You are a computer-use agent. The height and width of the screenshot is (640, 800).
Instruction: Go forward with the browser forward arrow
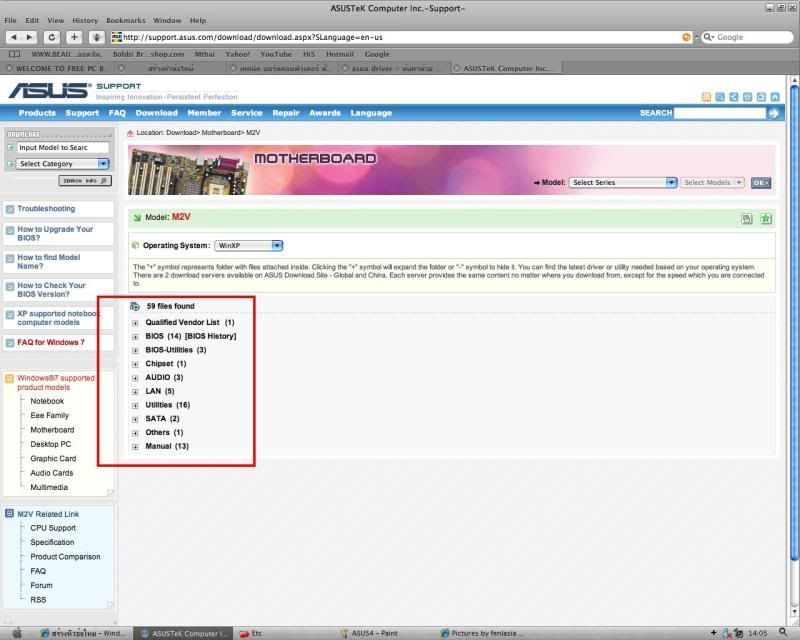point(29,37)
